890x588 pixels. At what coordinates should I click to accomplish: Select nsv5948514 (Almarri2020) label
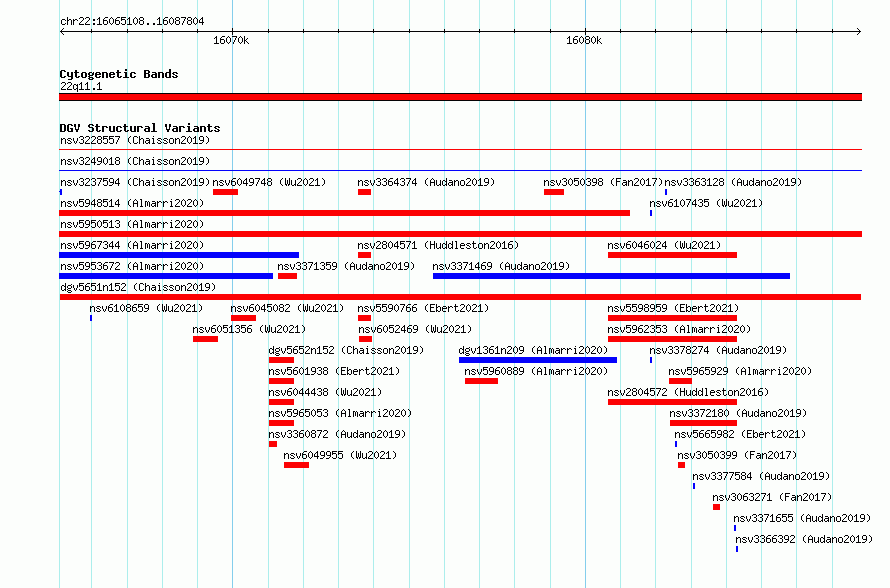(x=132, y=203)
